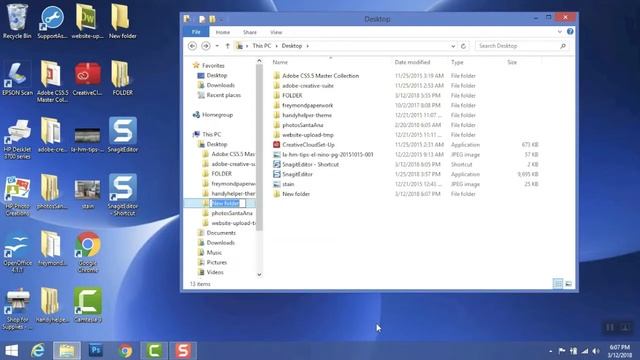Viewport: 640px width, 360px height.
Task: Select the website-up... folder on desktop
Action: point(87,21)
